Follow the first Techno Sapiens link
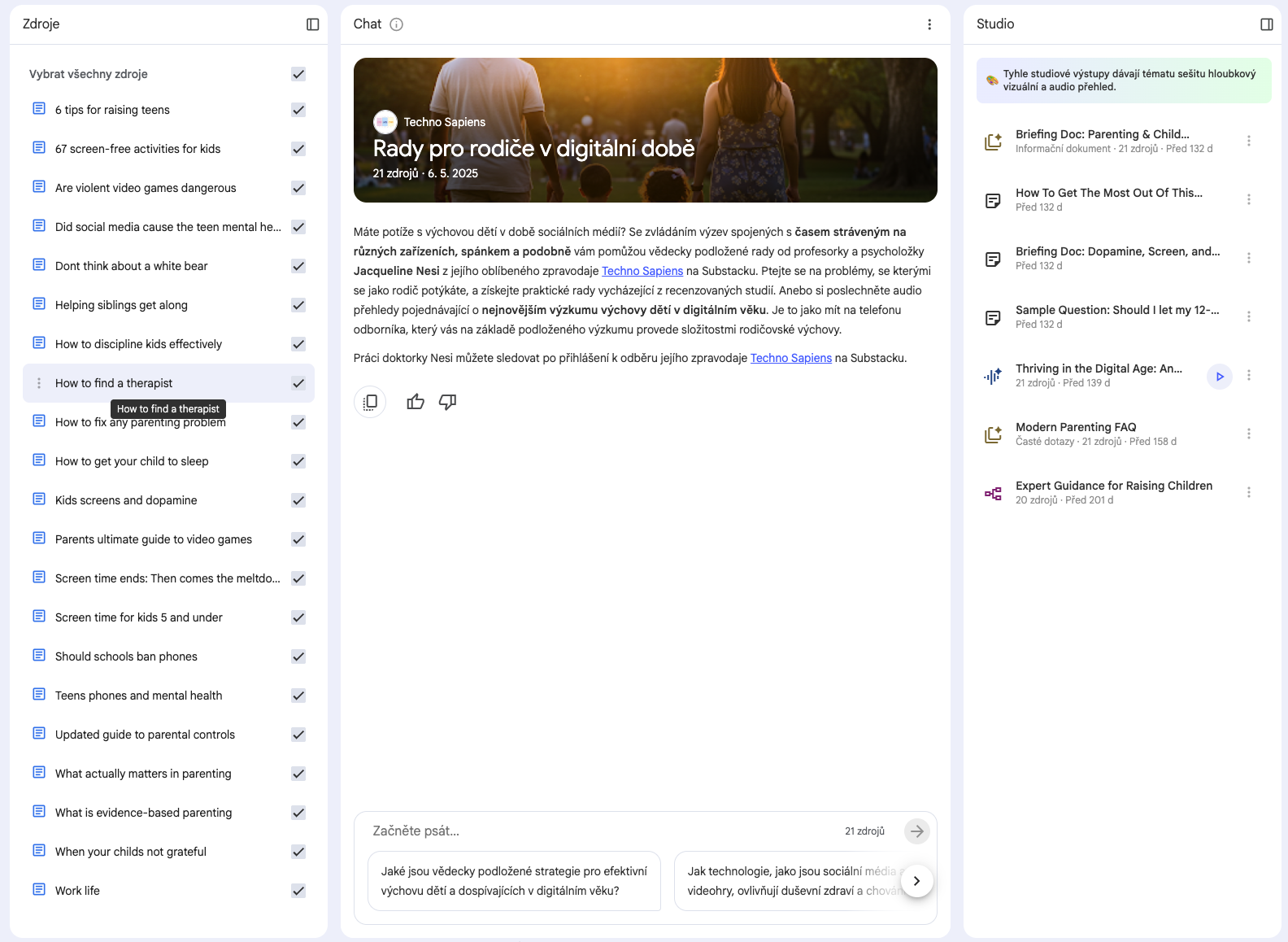 click(642, 271)
